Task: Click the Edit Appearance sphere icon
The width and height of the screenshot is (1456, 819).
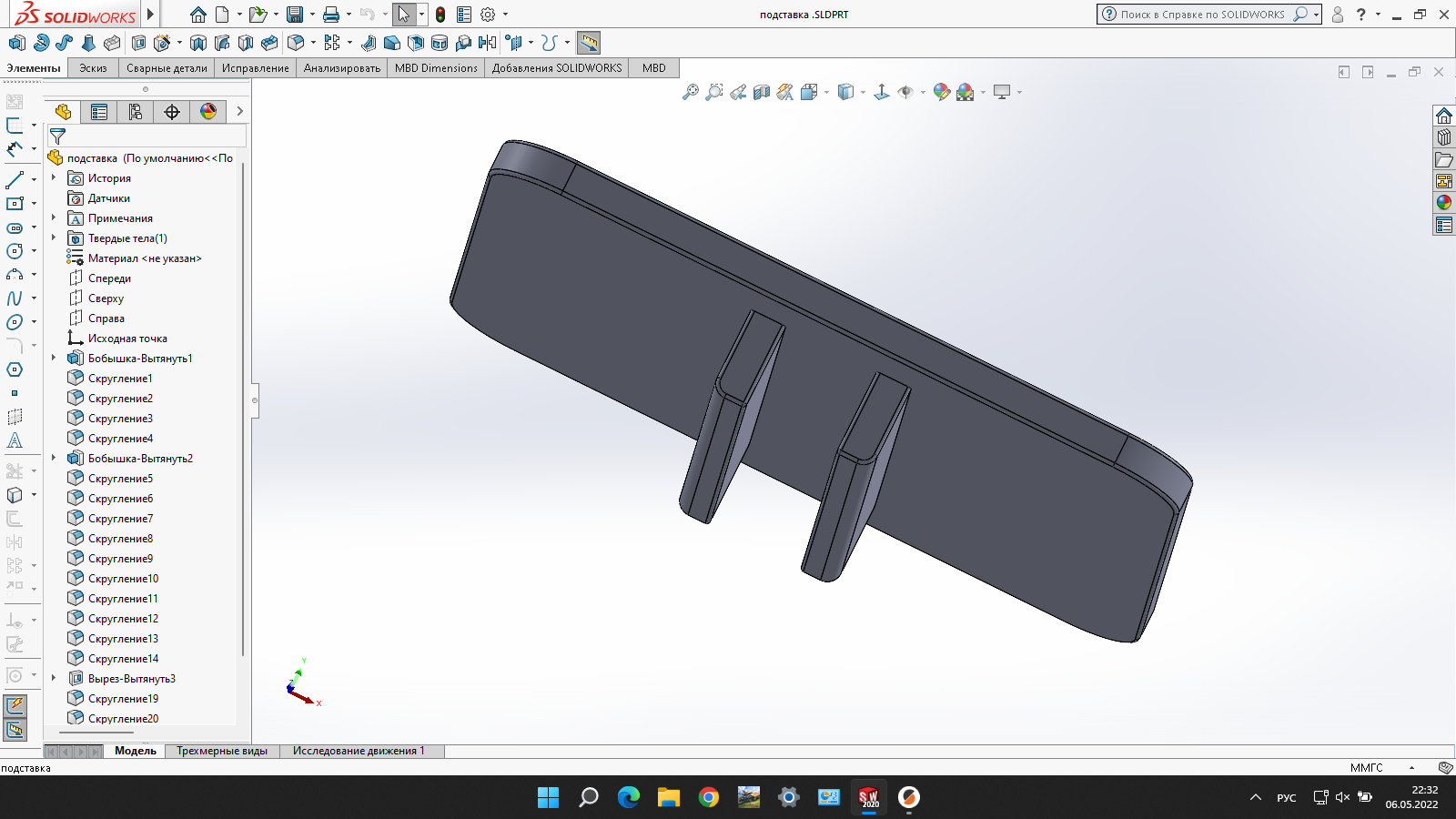Action: tap(941, 92)
